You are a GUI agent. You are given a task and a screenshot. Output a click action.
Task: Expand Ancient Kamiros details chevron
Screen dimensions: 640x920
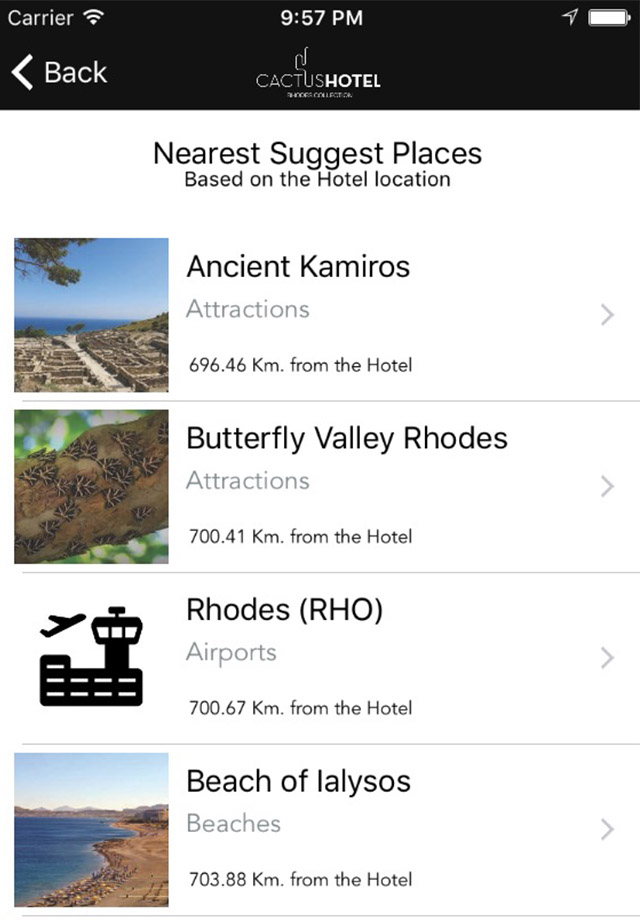pyautogui.click(x=606, y=315)
